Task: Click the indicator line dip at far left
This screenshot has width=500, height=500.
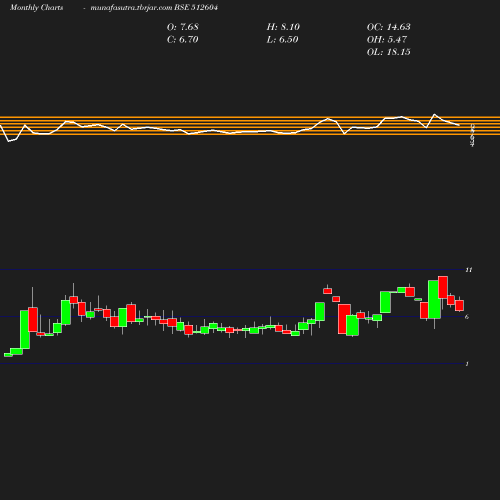Action: (x=9, y=141)
